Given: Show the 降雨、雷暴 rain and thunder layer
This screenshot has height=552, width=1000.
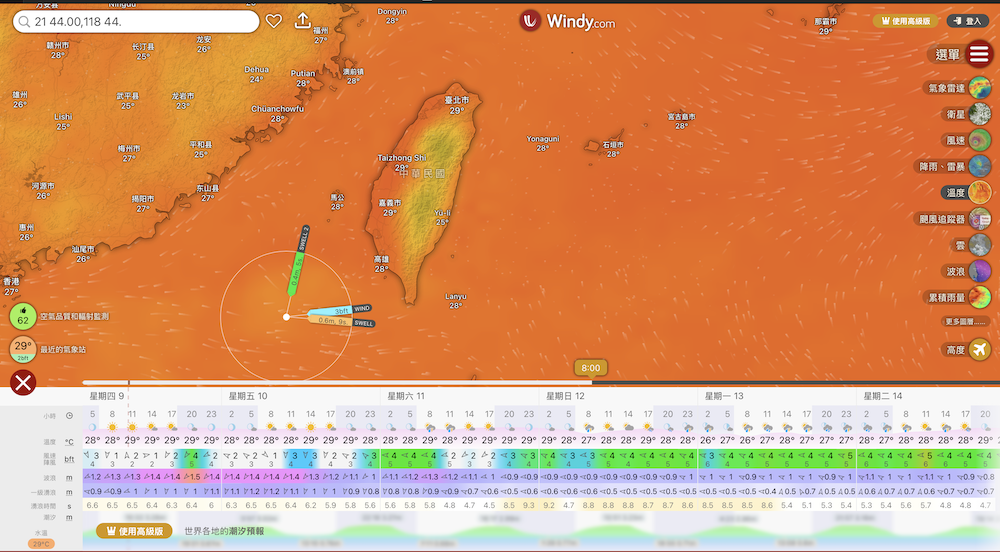Looking at the screenshot, I should pos(979,166).
